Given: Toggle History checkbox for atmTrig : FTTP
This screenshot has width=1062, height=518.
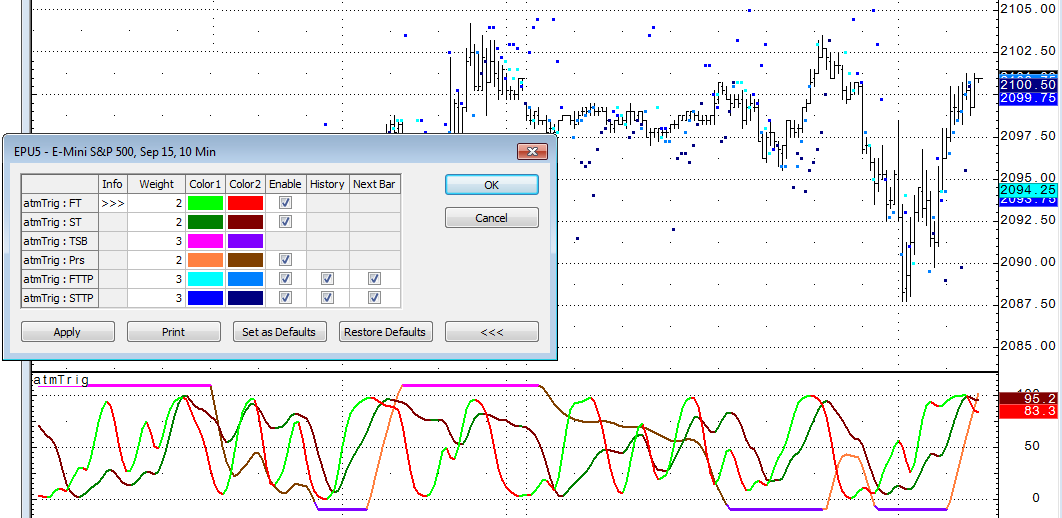Looking at the screenshot, I should click(x=327, y=279).
